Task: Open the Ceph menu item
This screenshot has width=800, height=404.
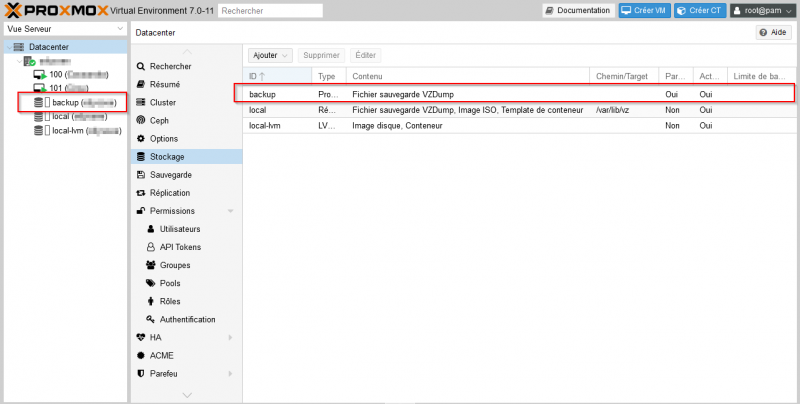Action: (160, 120)
